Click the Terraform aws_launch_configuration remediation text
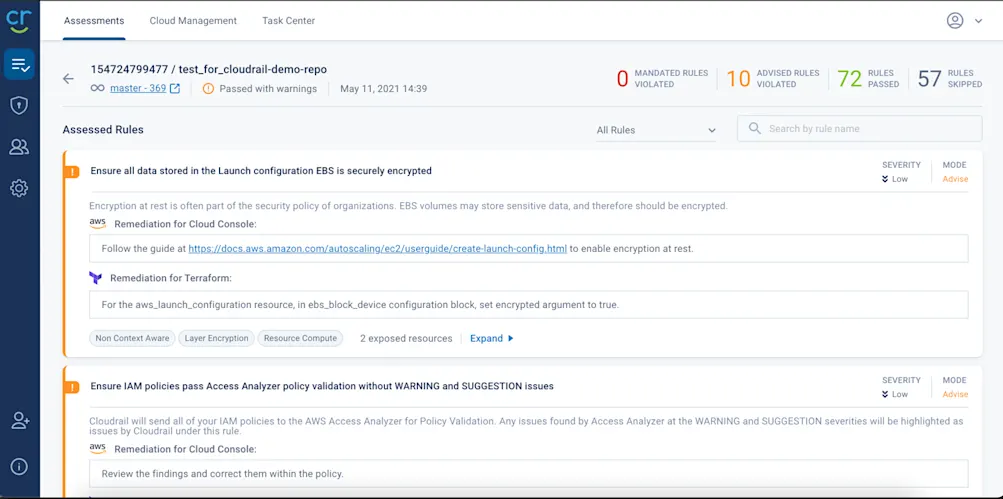This screenshot has width=1003, height=499. point(360,305)
